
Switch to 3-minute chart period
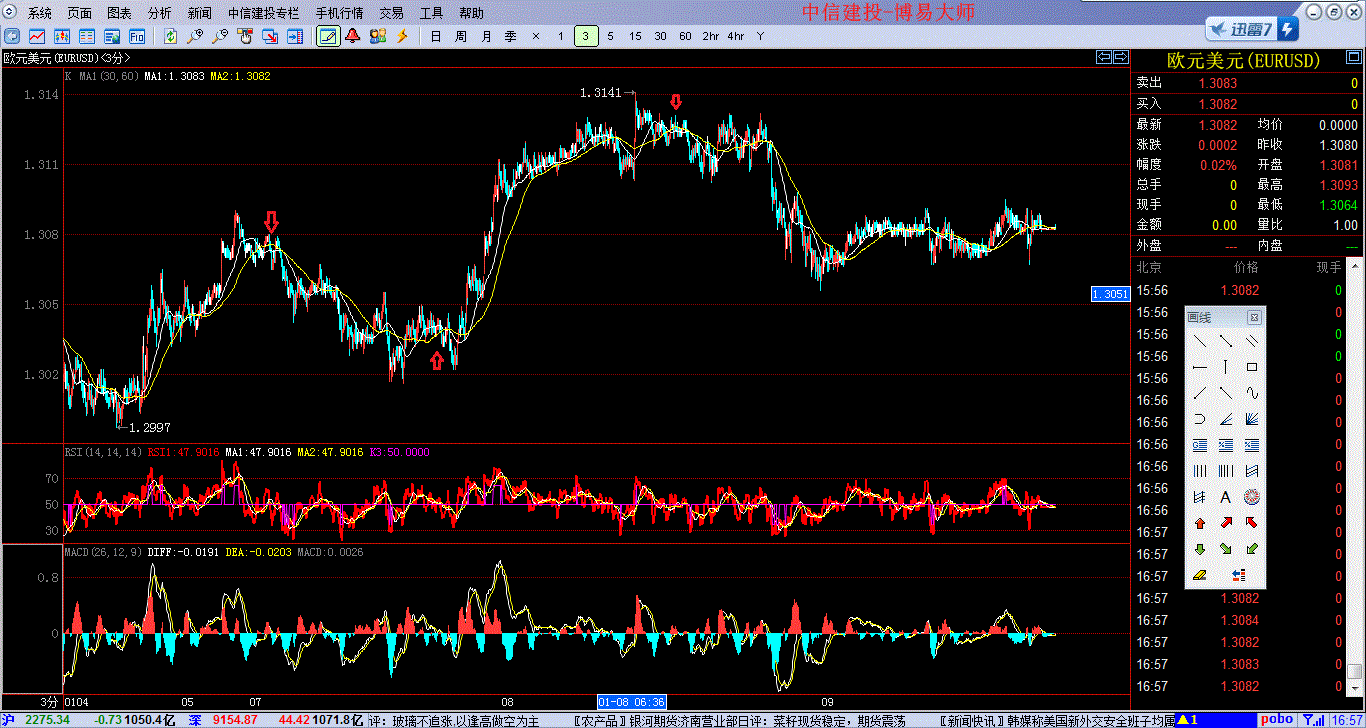click(586, 36)
